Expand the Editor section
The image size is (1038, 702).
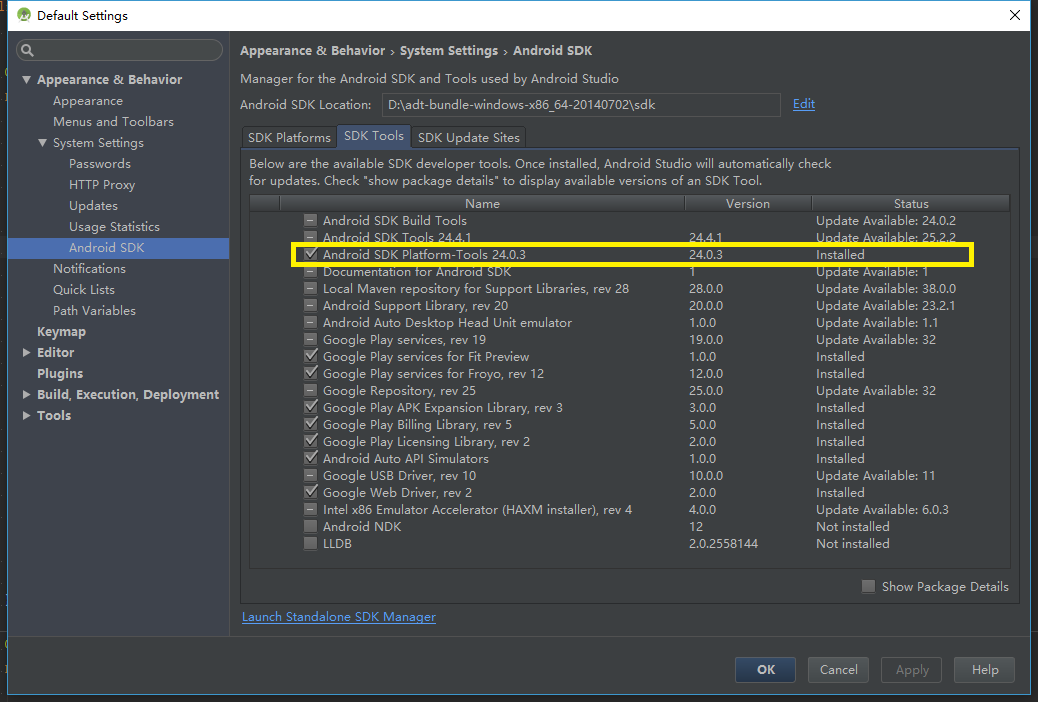(27, 352)
